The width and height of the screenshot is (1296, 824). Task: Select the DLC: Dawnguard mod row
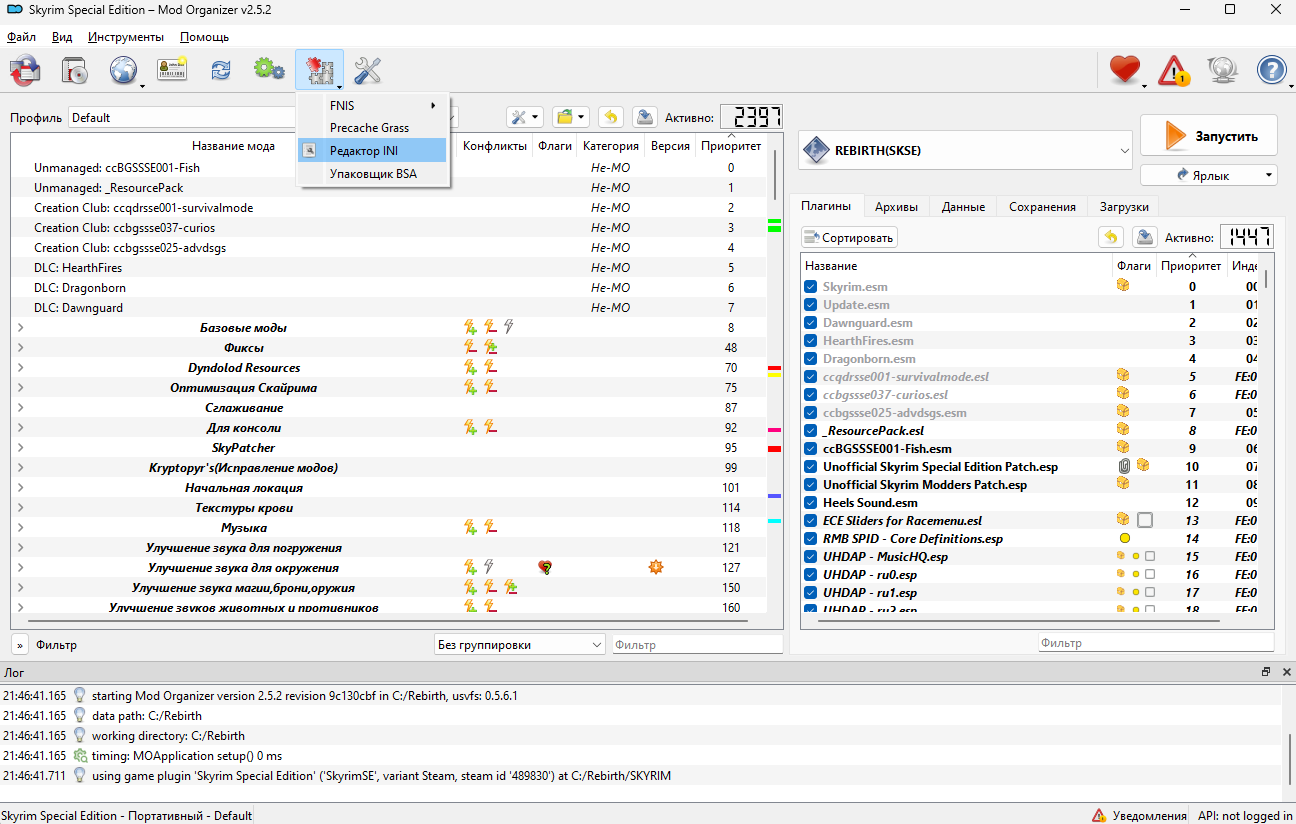click(389, 307)
